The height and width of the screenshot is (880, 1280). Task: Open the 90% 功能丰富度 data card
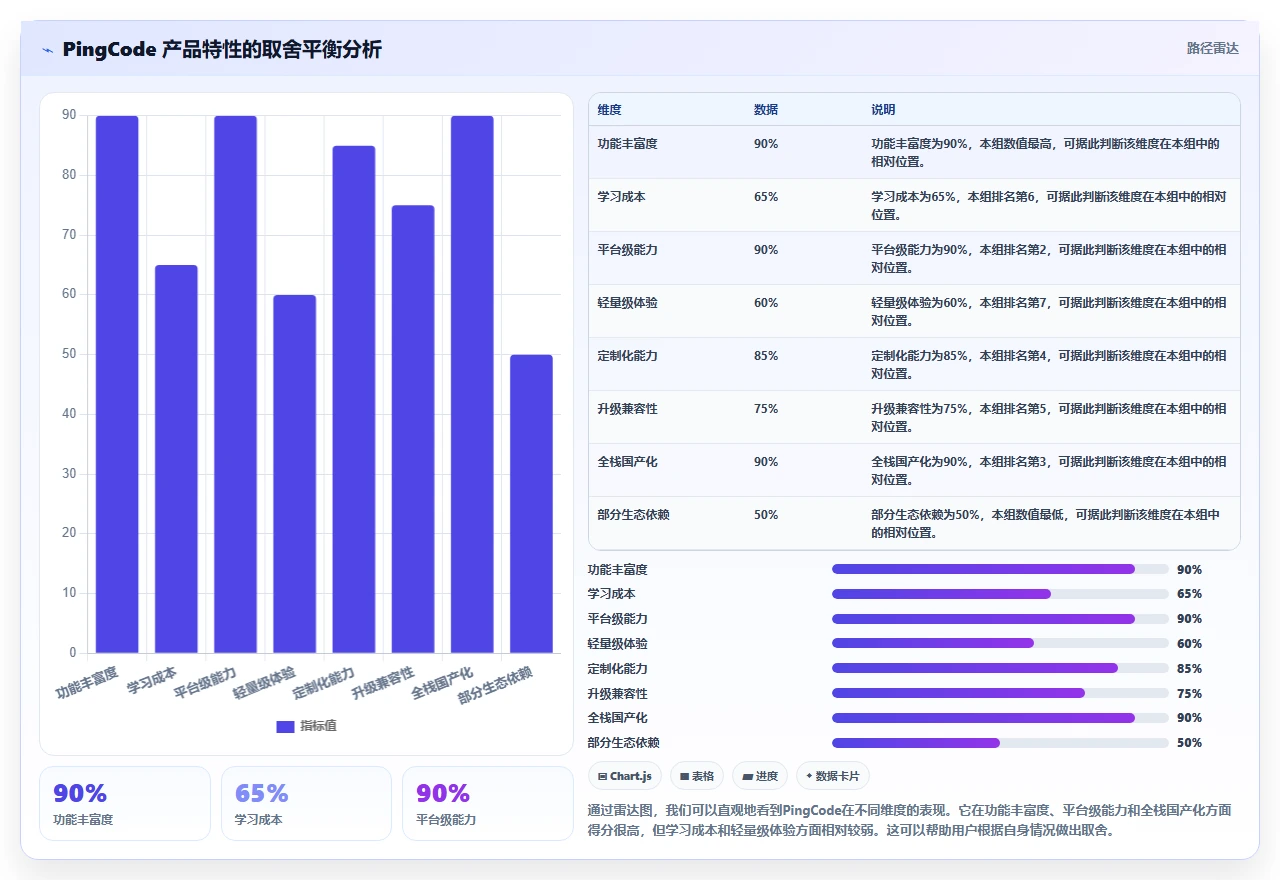tap(125, 803)
